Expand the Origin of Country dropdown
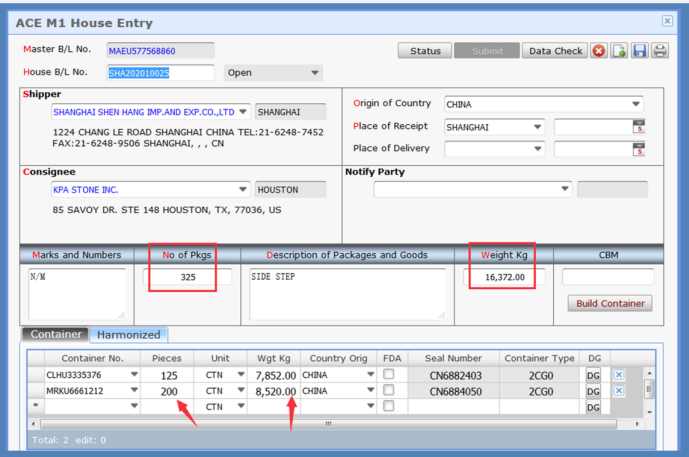The width and height of the screenshot is (689, 457). 636,104
